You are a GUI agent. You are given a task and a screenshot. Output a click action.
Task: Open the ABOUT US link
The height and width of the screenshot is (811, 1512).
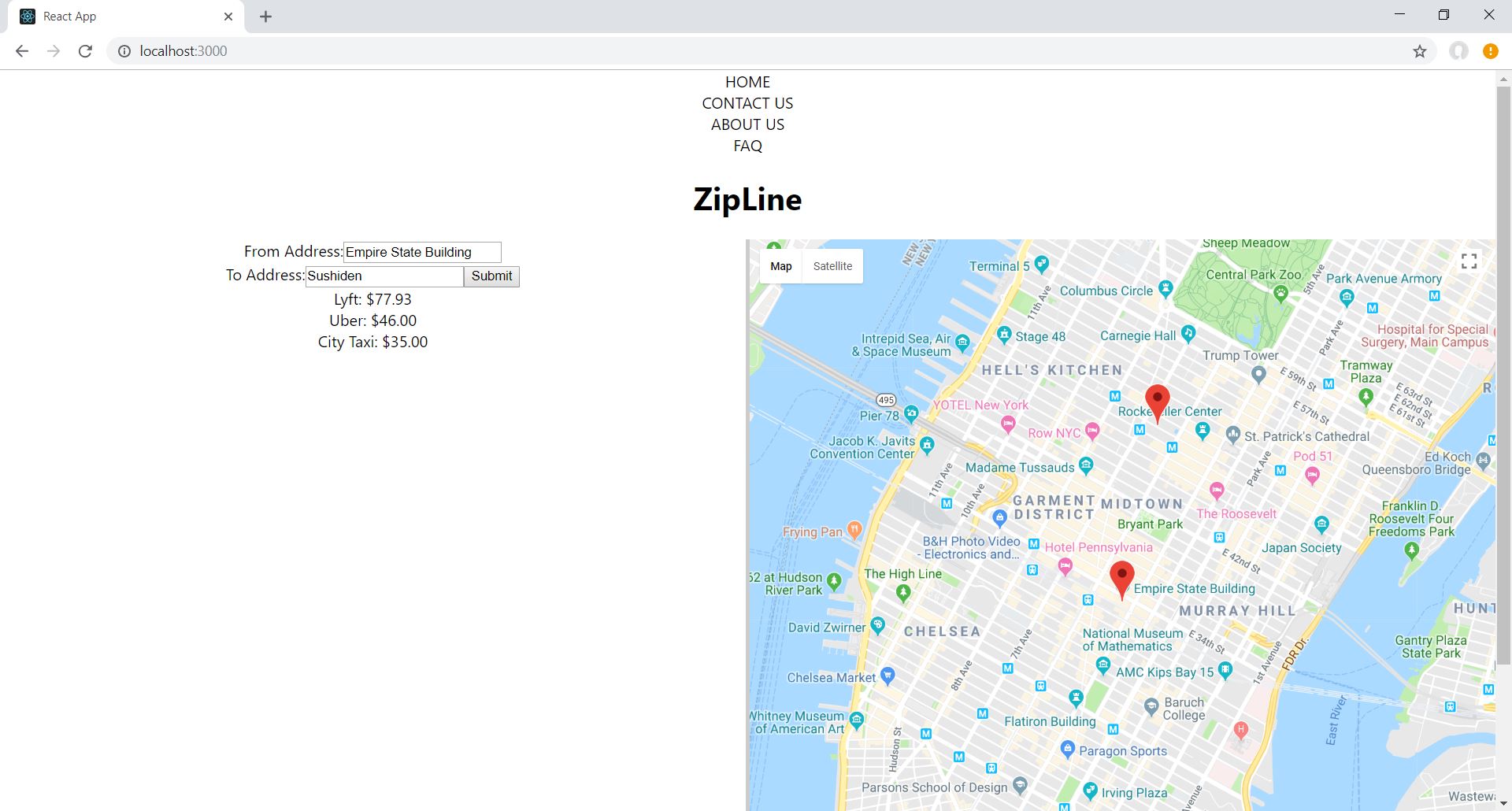coord(747,124)
